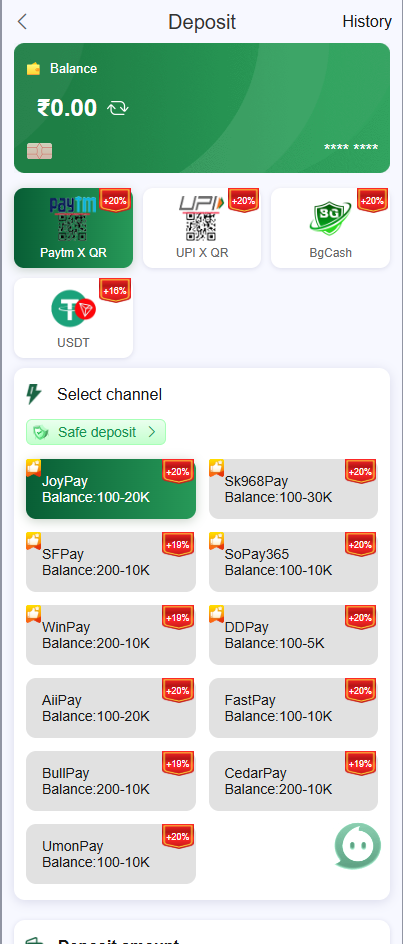Choose the DDPay channel
The height and width of the screenshot is (944, 403).
click(x=293, y=635)
